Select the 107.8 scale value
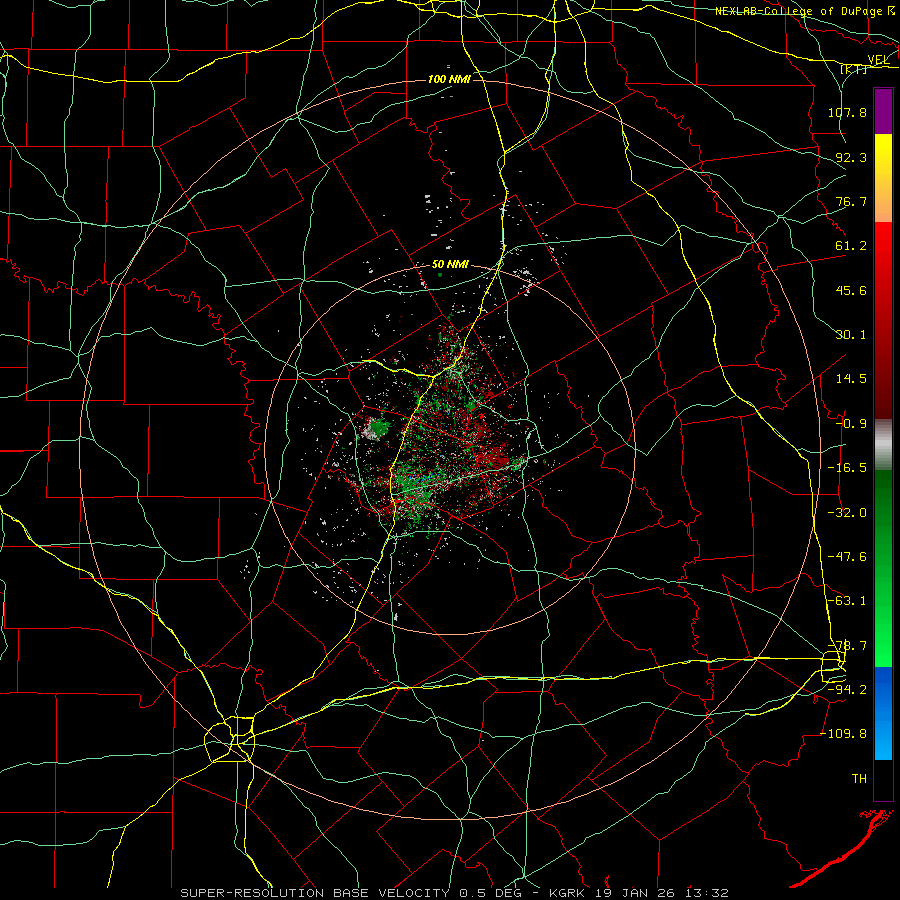Image resolution: width=900 pixels, height=900 pixels. pyautogui.click(x=847, y=112)
